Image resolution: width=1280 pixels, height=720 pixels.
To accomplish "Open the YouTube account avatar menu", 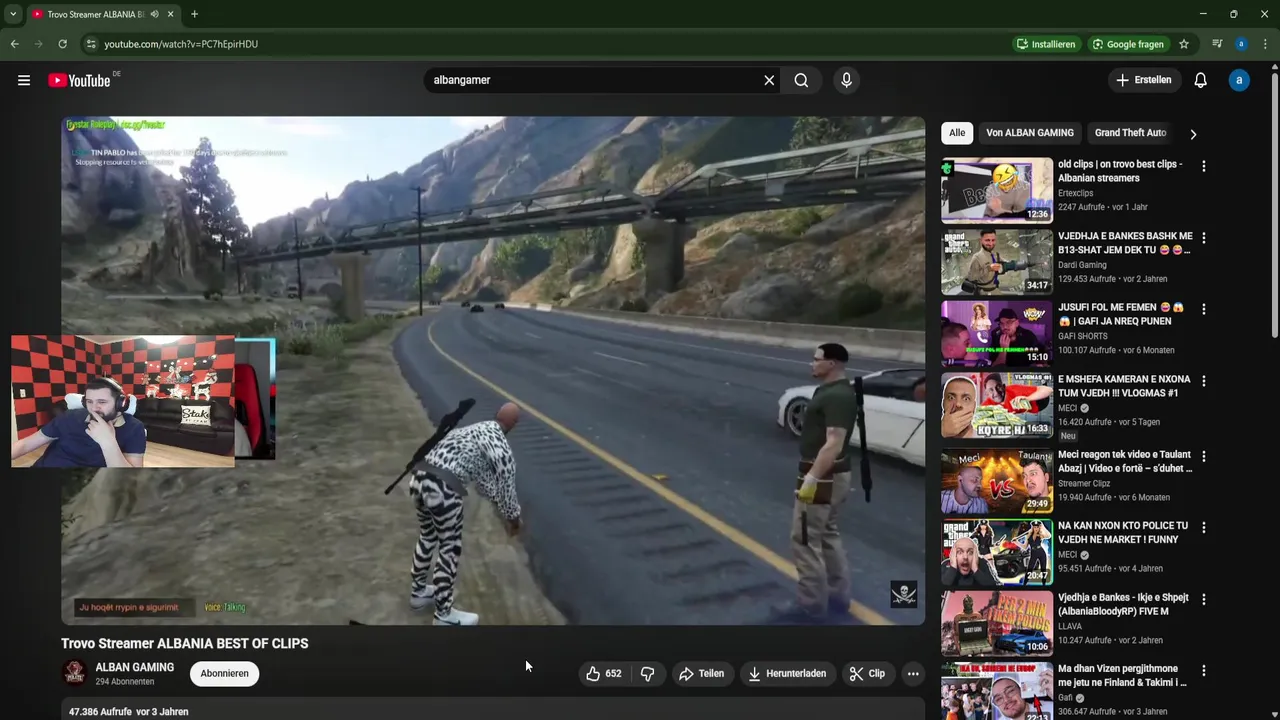I will 1239,80.
